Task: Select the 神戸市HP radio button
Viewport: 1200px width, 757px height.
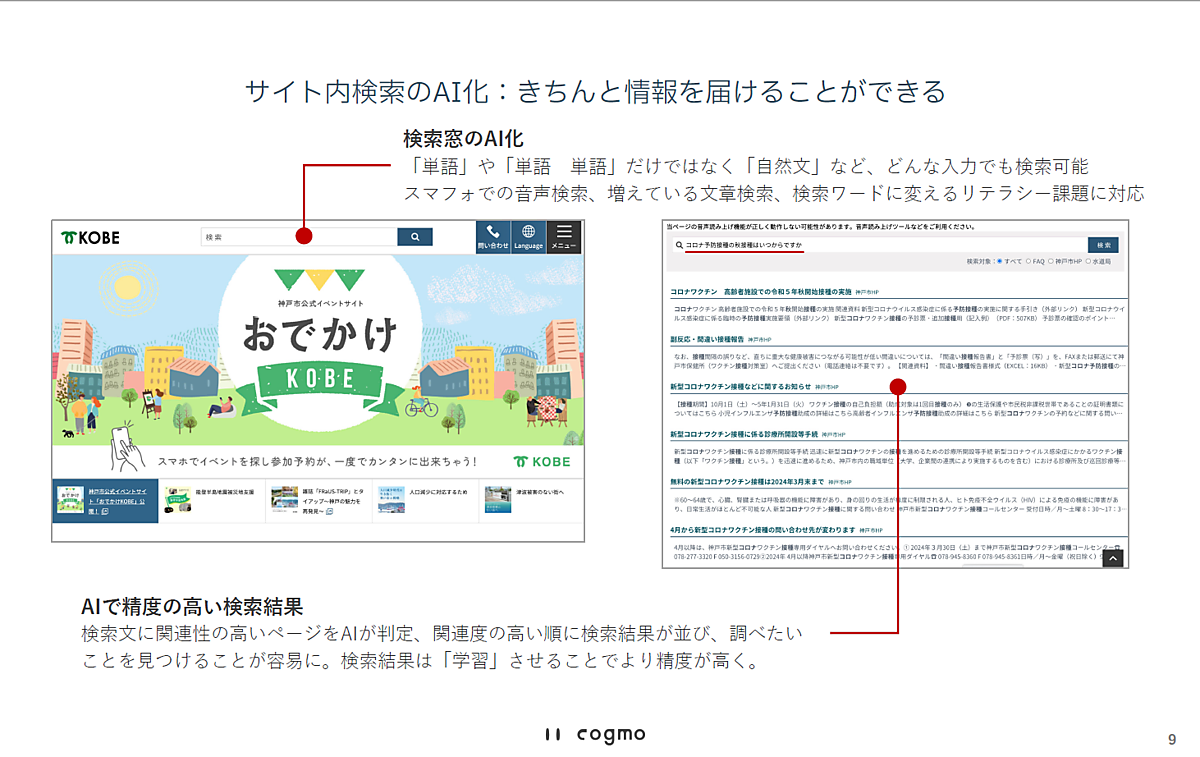Action: pyautogui.click(x=1052, y=261)
